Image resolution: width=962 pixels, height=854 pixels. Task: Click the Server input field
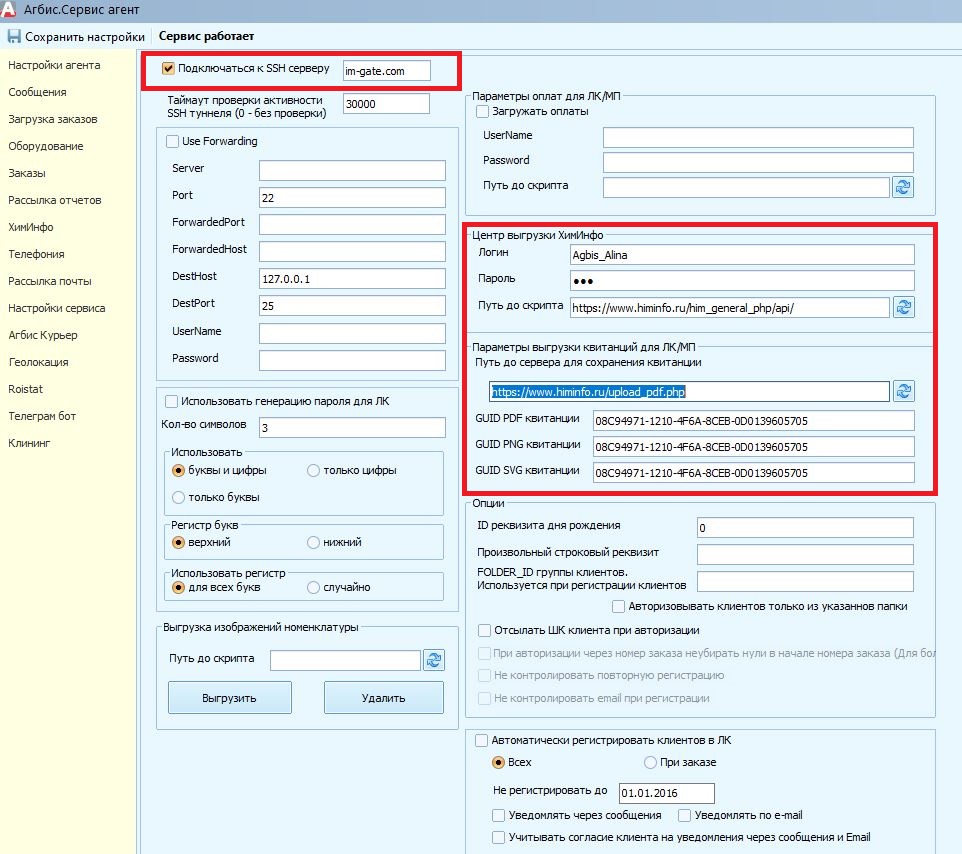pos(352,170)
